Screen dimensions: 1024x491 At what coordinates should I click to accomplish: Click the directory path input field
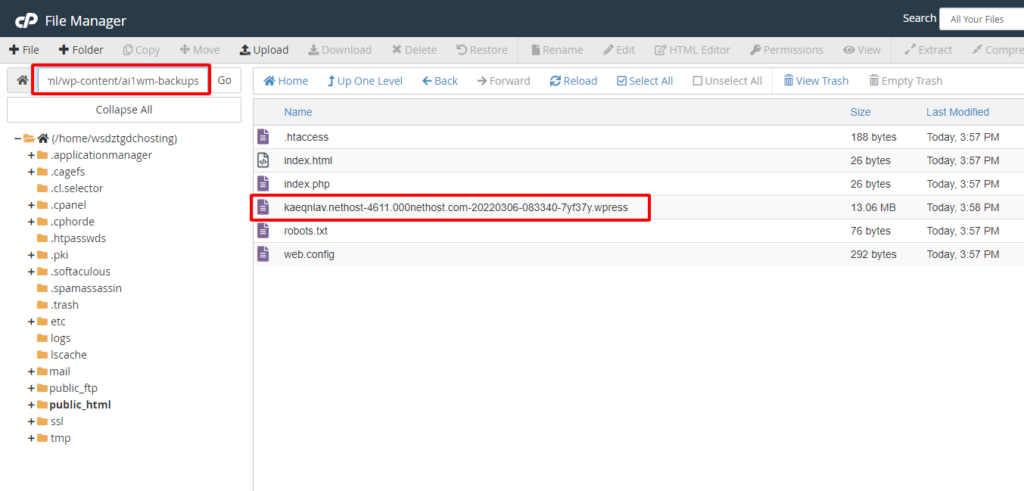pos(122,80)
